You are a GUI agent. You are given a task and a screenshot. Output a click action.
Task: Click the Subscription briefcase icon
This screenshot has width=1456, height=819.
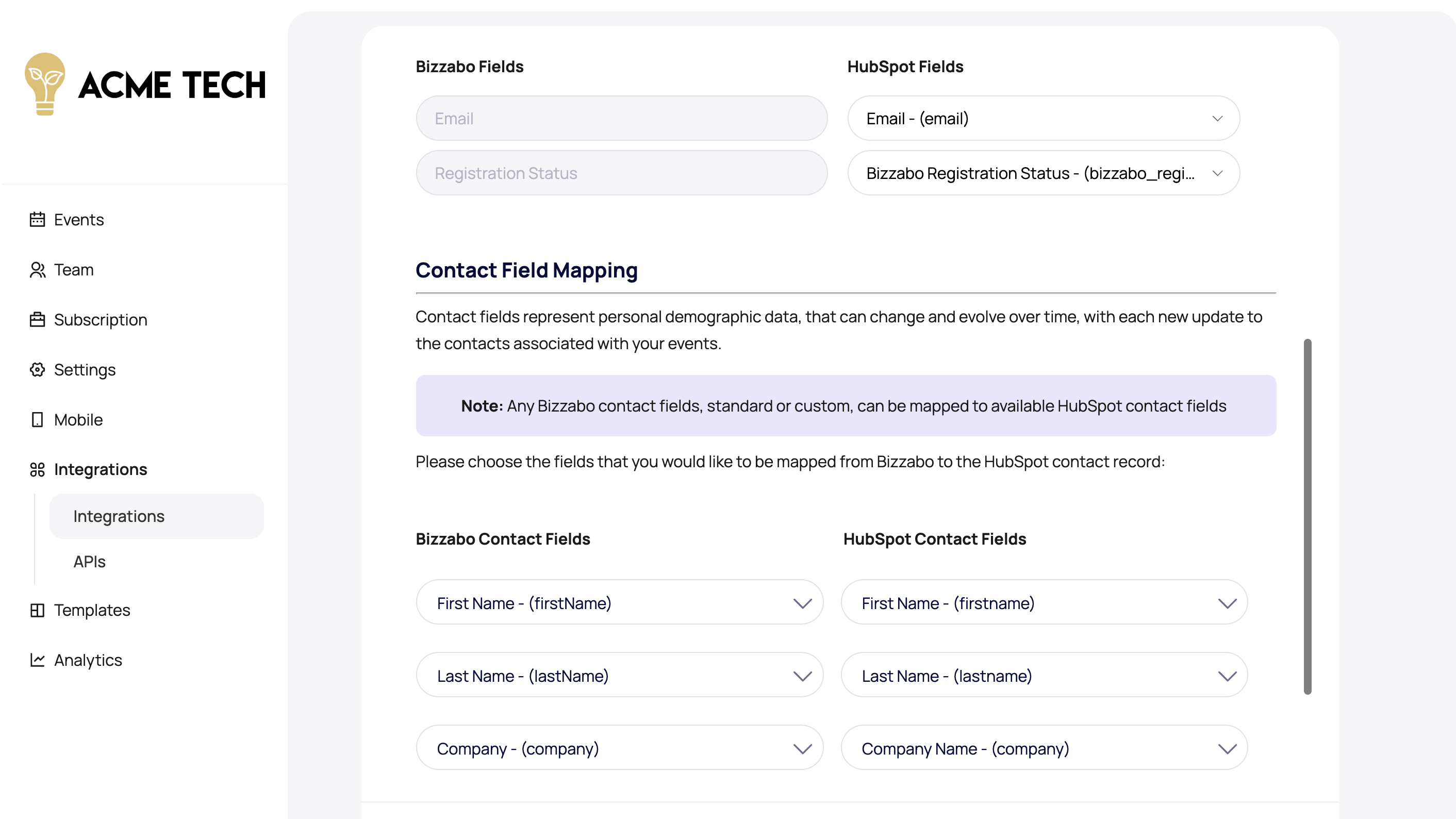pos(37,319)
